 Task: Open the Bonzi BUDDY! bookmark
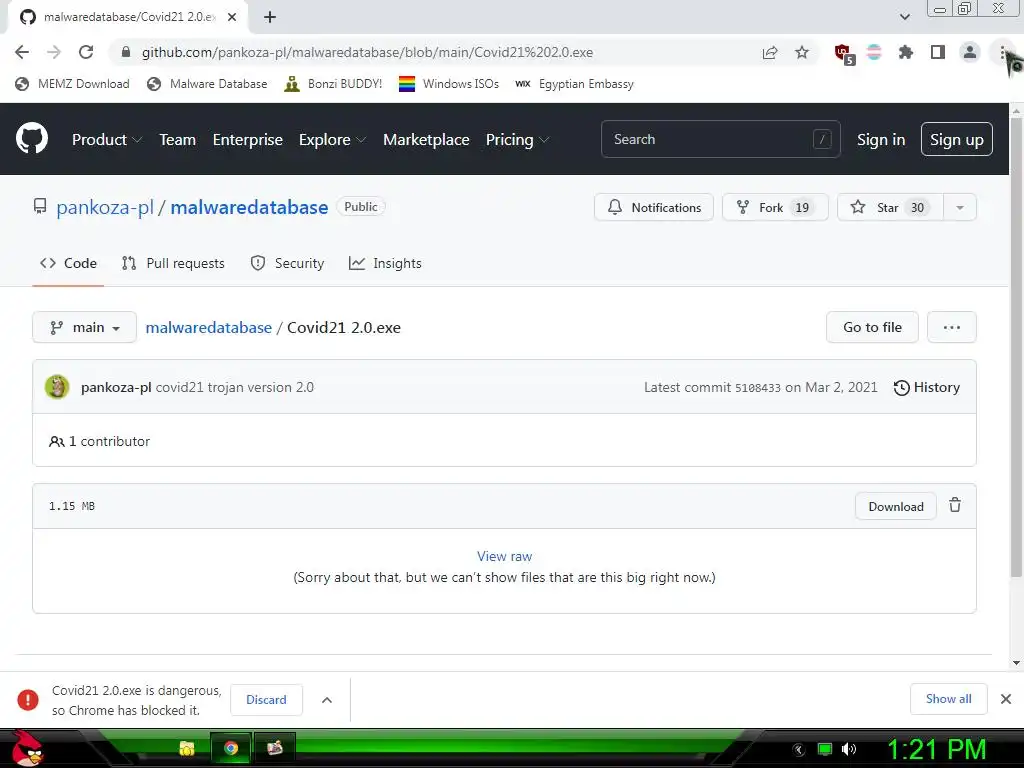pyautogui.click(x=334, y=84)
